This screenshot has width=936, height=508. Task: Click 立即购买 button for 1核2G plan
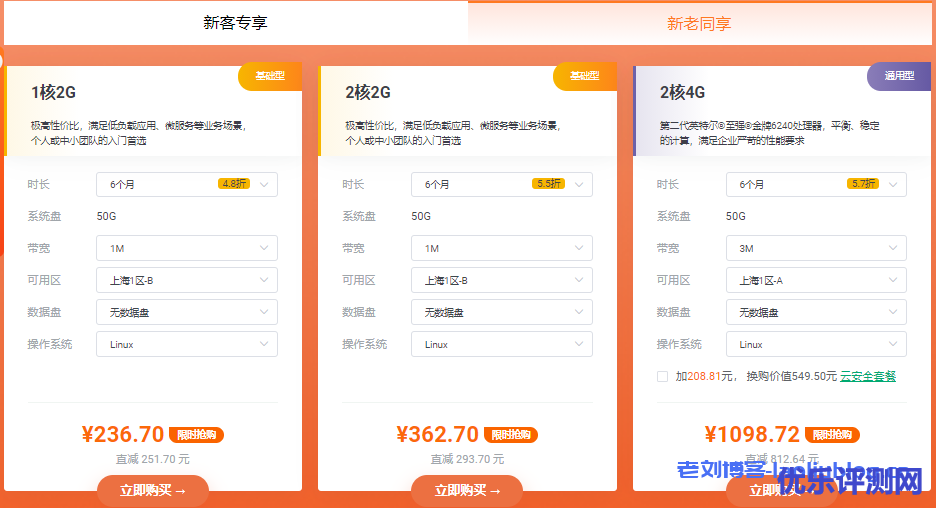pyautogui.click(x=153, y=490)
